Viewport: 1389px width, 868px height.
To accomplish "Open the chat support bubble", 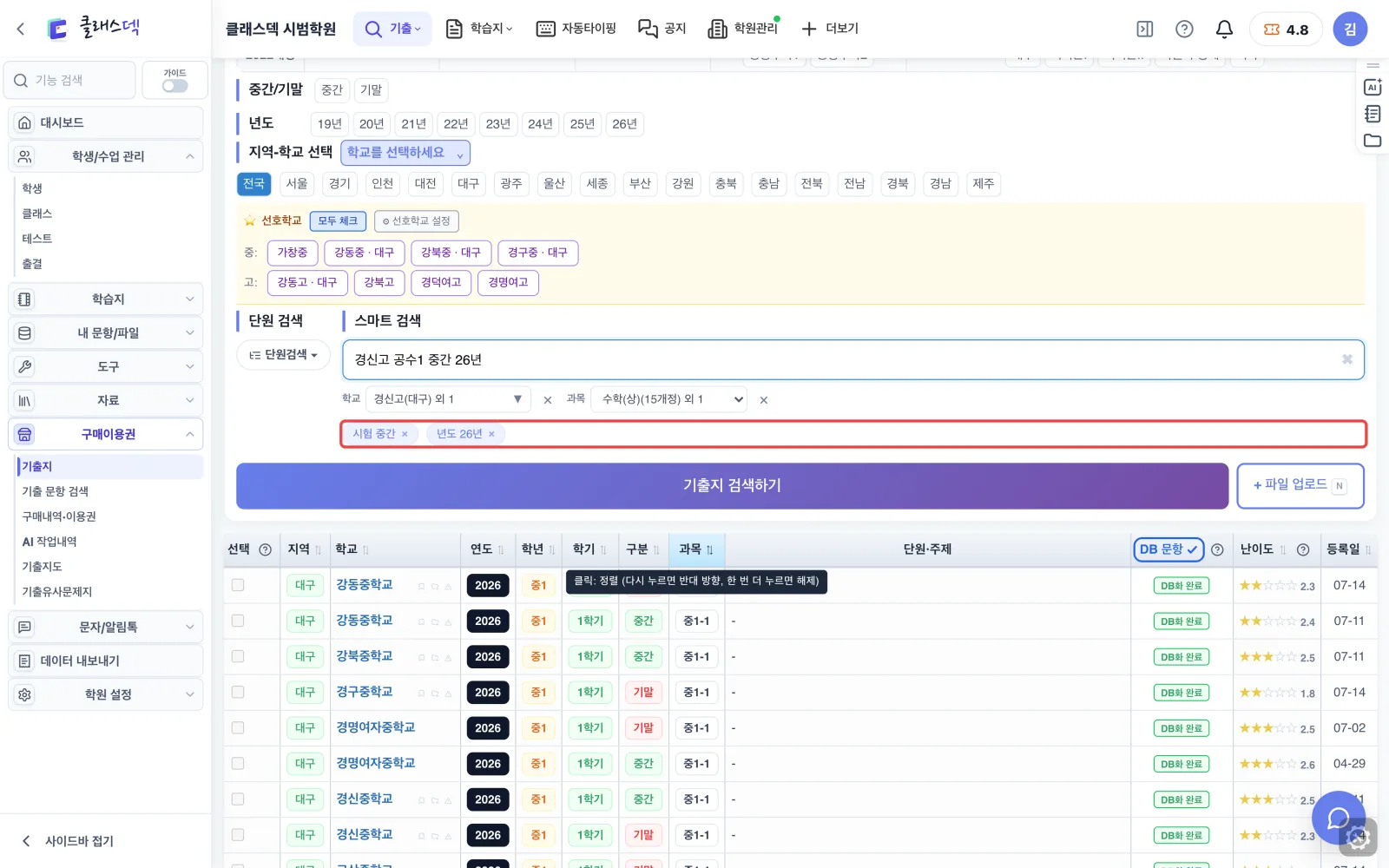I will coord(1339,818).
